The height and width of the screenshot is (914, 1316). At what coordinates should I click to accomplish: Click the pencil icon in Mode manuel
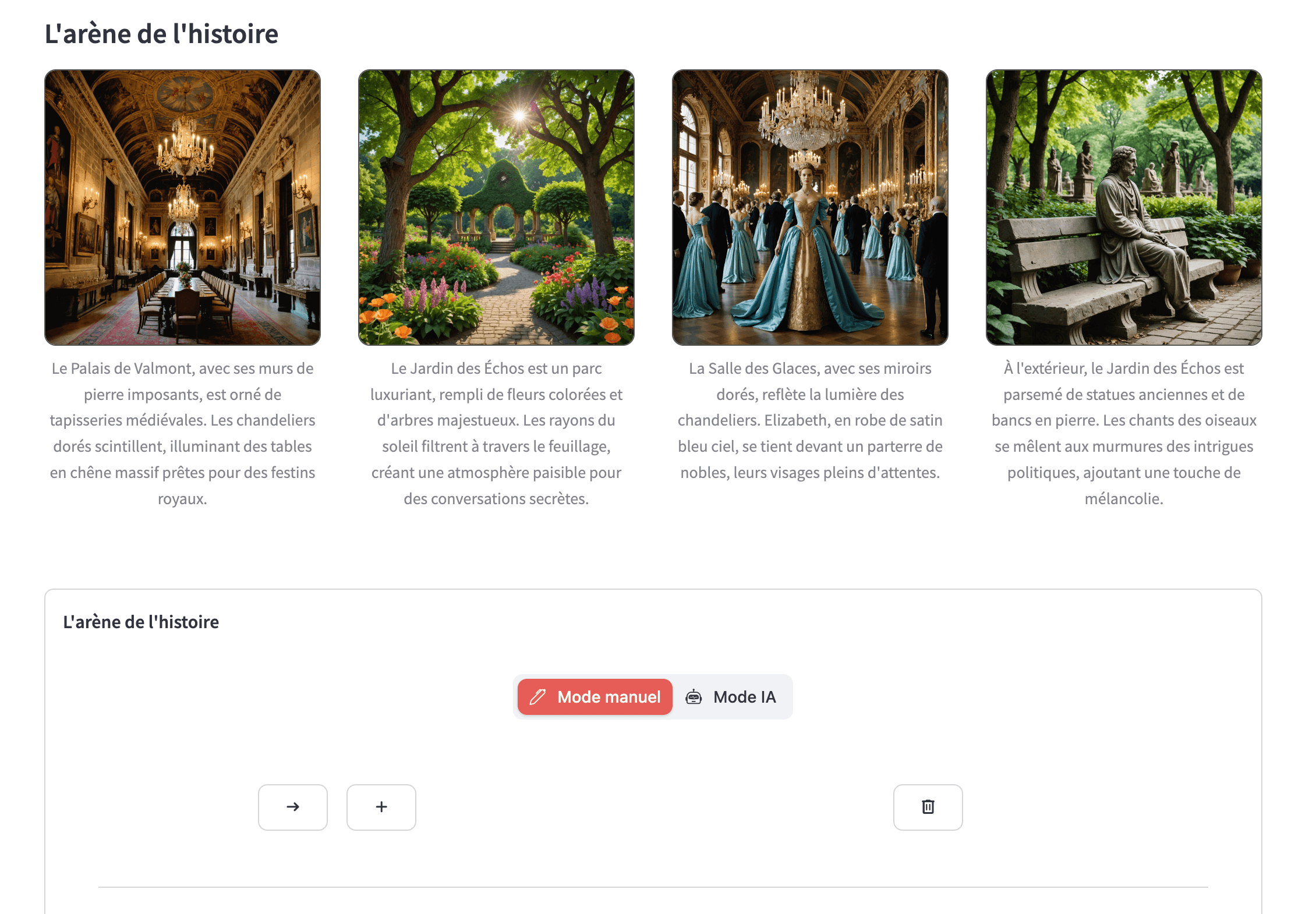pos(537,697)
